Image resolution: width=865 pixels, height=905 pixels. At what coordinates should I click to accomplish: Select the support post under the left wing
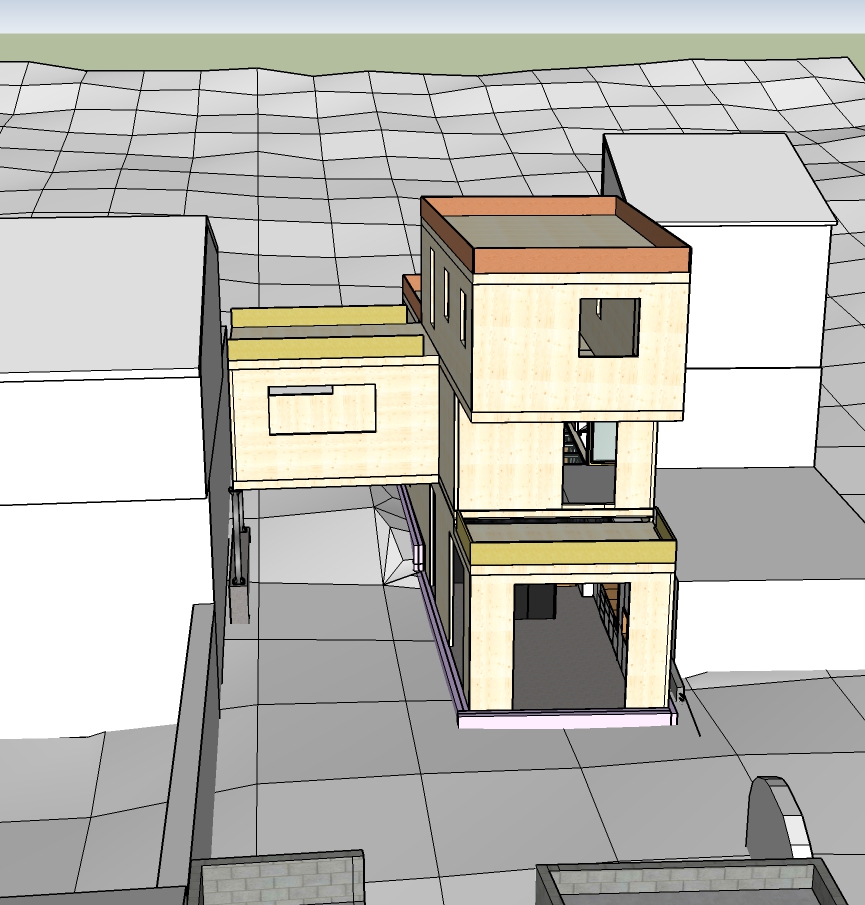coord(239,560)
